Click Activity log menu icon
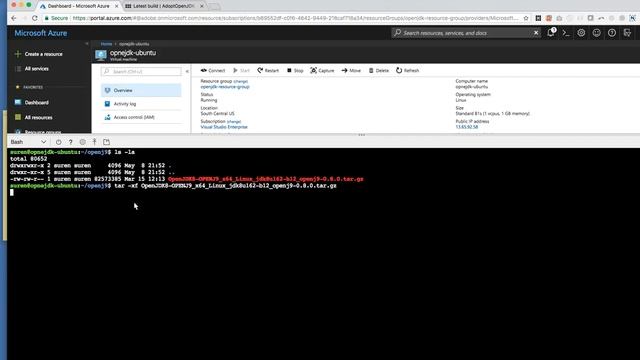This screenshot has width=640, height=360. (107, 104)
